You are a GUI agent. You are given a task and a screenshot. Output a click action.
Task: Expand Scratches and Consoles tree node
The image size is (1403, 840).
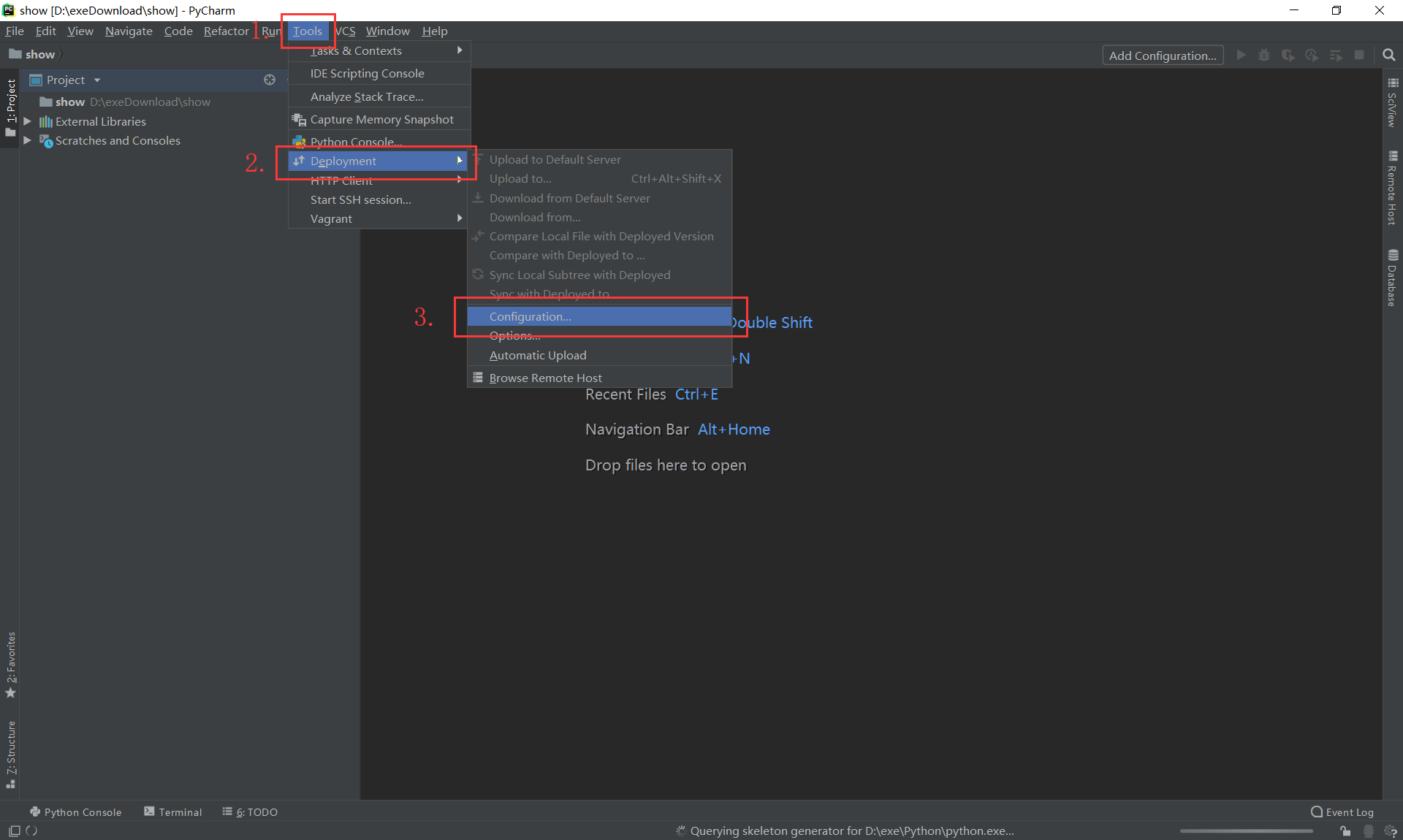tap(27, 140)
